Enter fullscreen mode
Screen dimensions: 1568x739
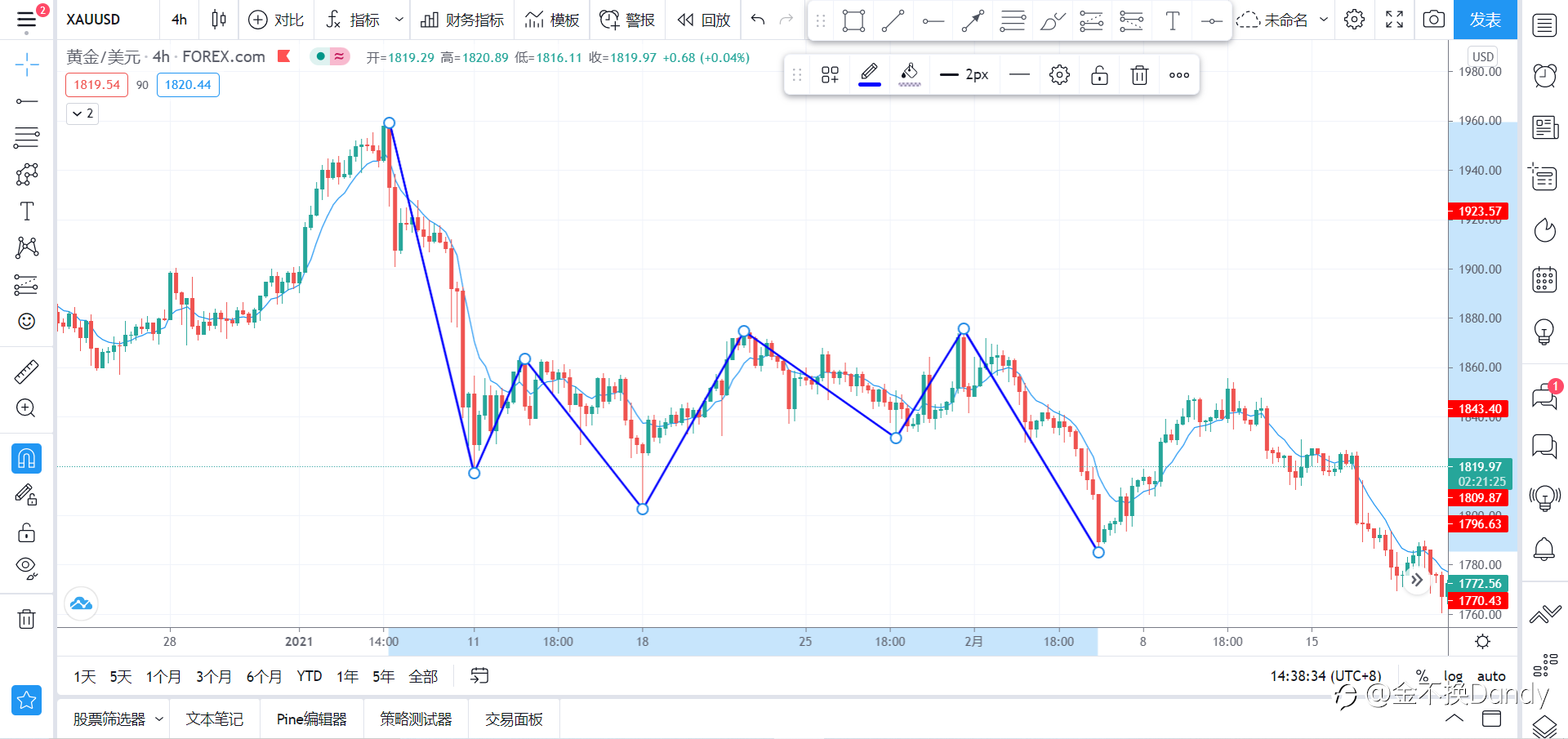click(1394, 20)
